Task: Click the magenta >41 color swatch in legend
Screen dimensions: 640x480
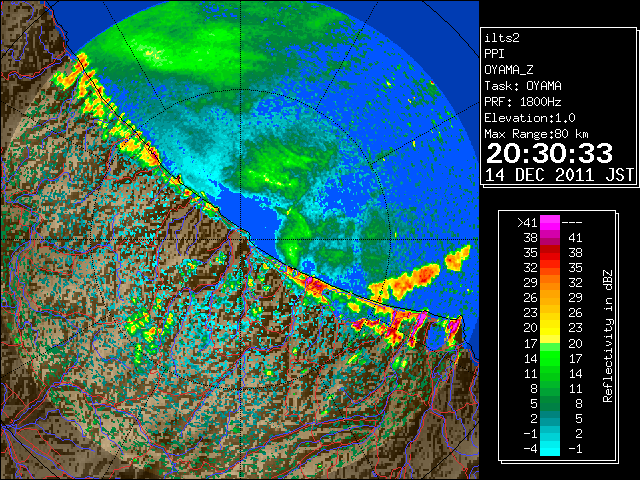Action: point(550,223)
